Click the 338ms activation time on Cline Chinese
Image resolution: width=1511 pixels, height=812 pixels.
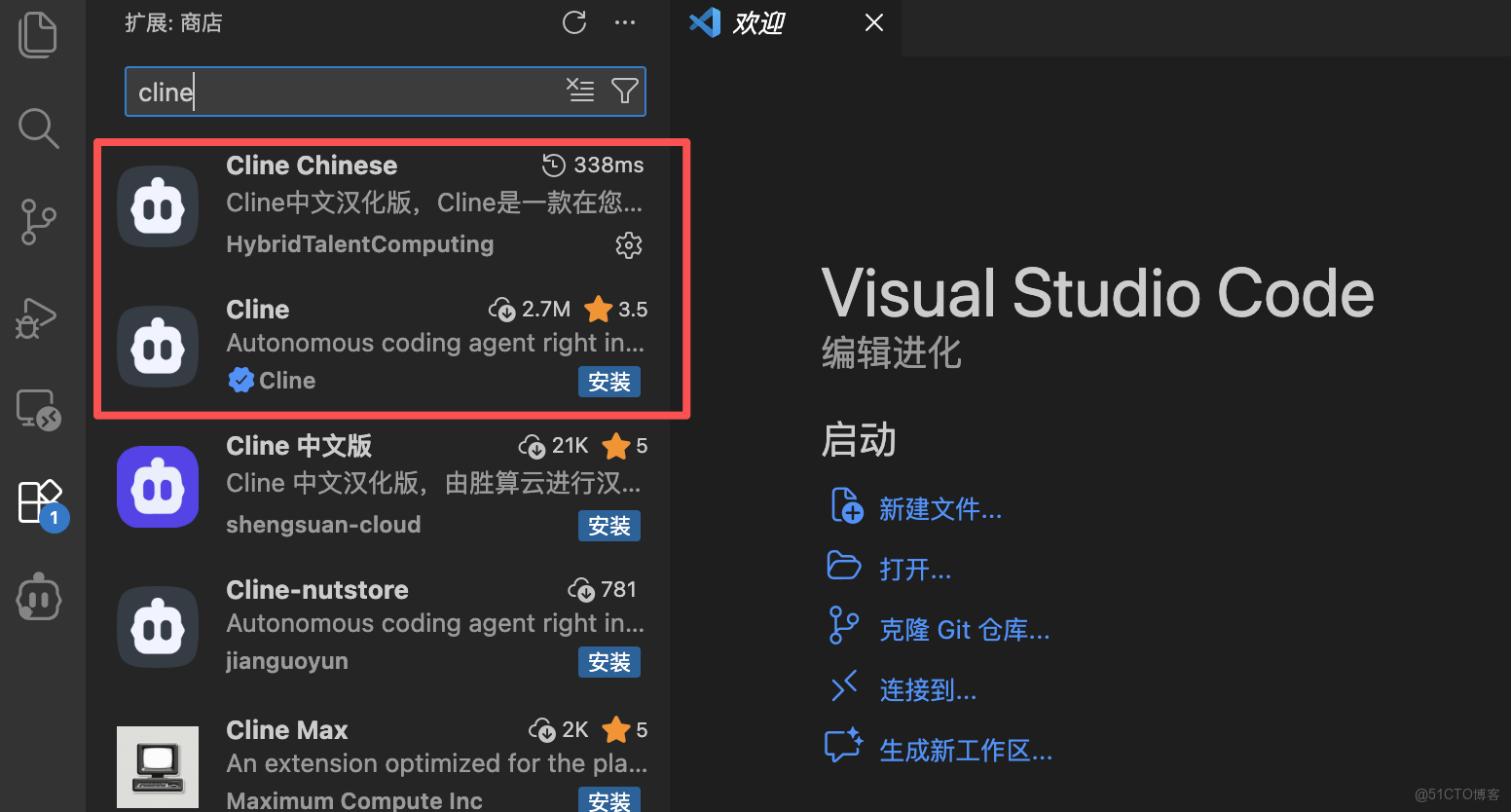[593, 166]
